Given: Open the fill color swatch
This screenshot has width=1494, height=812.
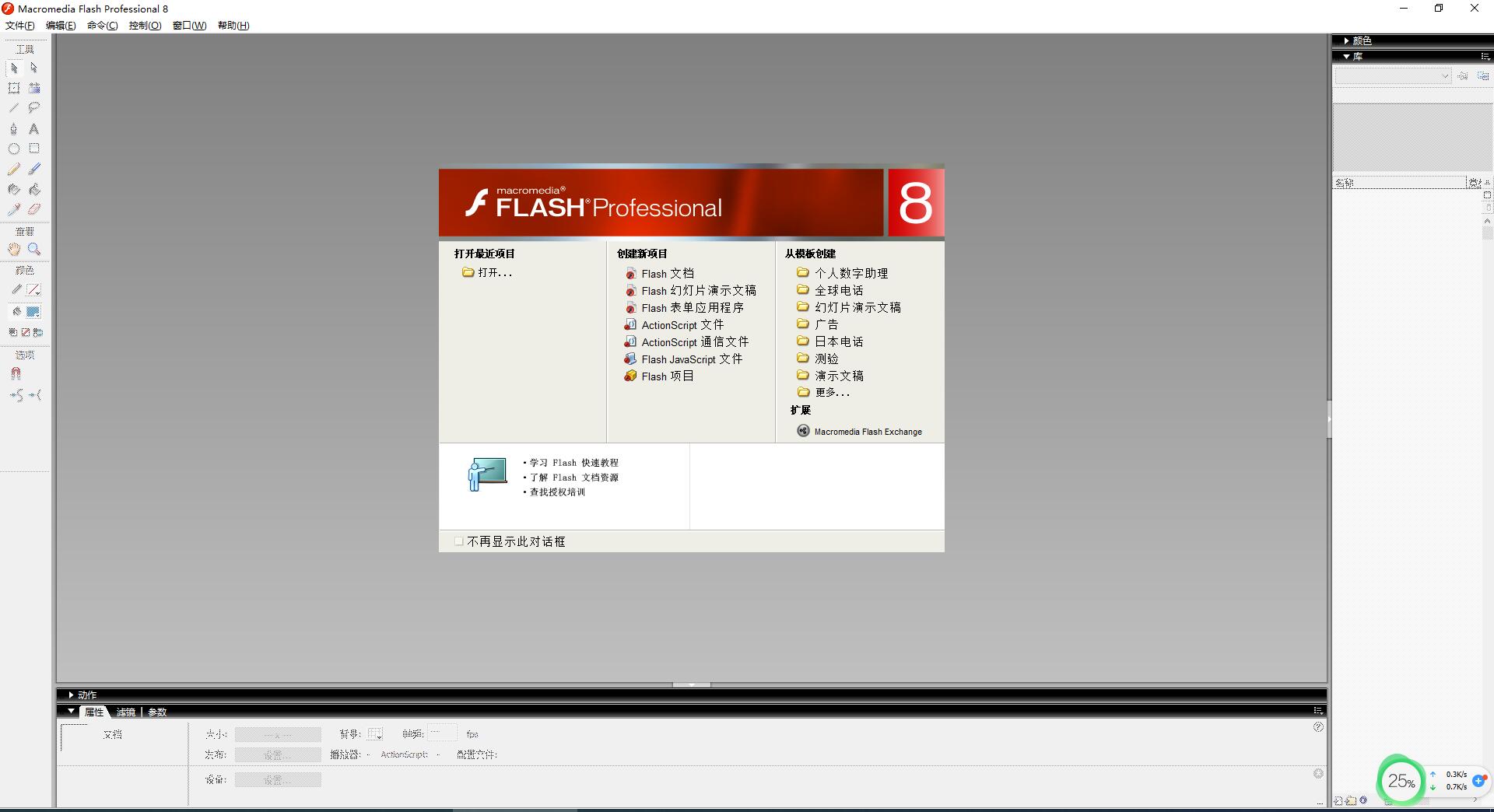Looking at the screenshot, I should tap(33, 312).
